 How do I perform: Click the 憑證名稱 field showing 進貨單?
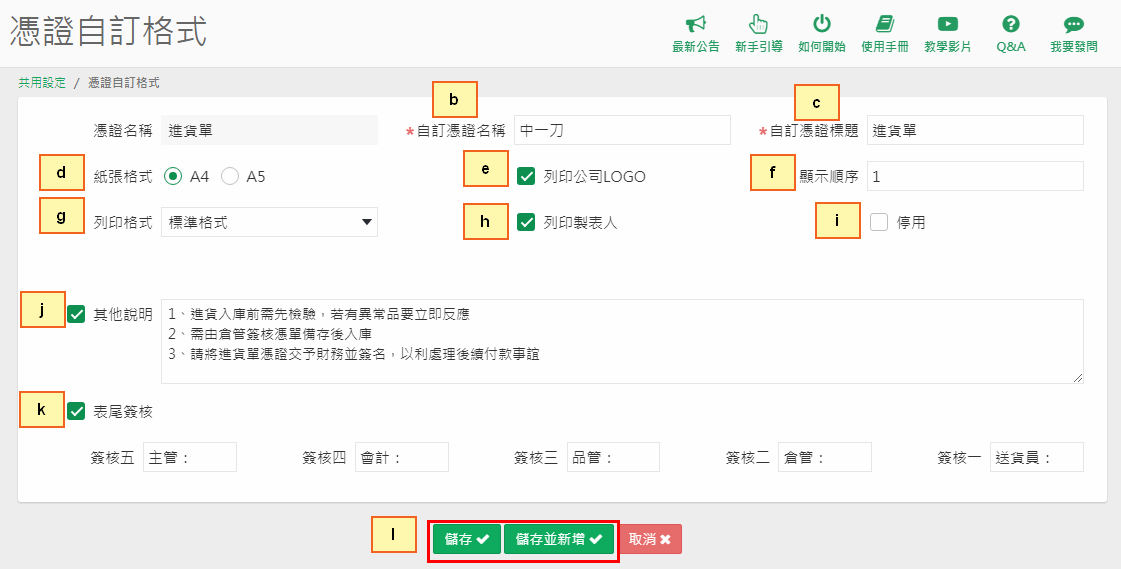tap(270, 130)
